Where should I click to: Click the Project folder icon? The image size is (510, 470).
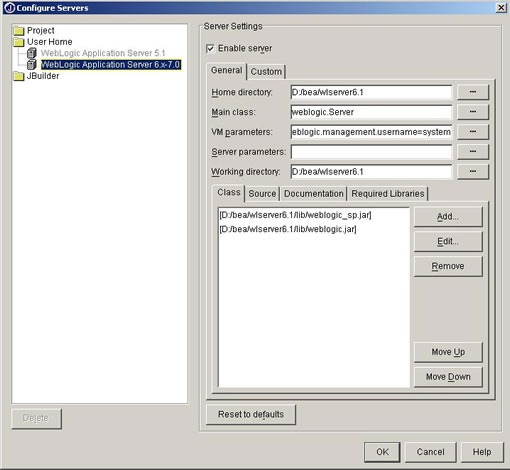tap(19, 31)
